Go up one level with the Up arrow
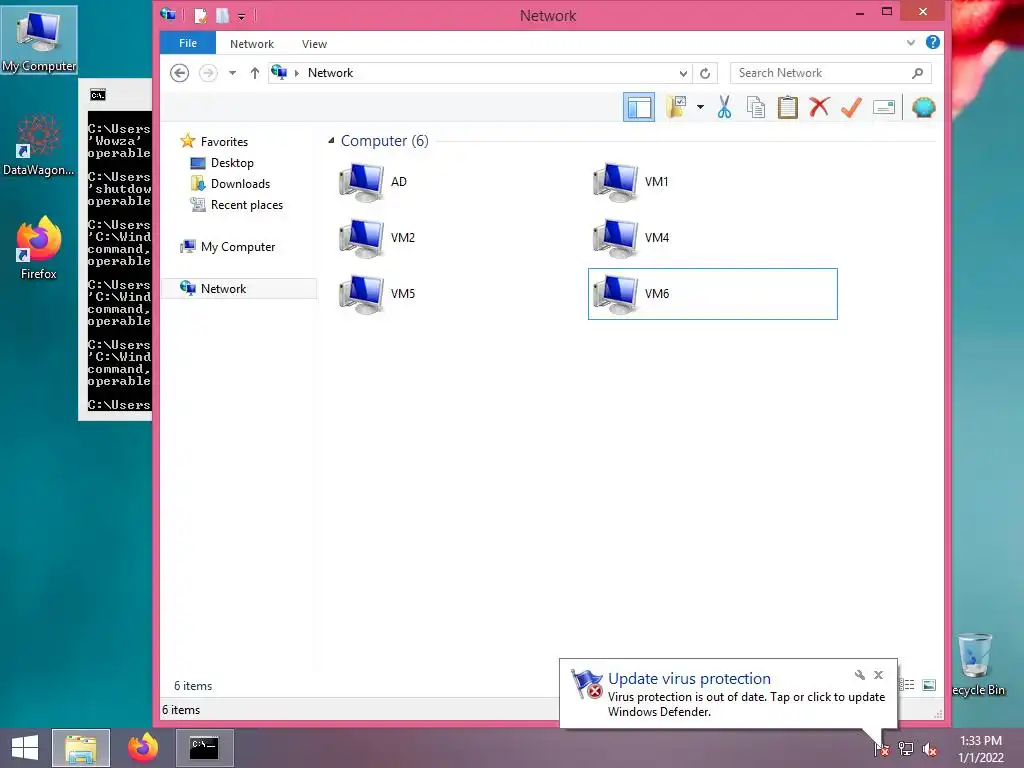Image resolution: width=1024 pixels, height=768 pixels. point(255,73)
